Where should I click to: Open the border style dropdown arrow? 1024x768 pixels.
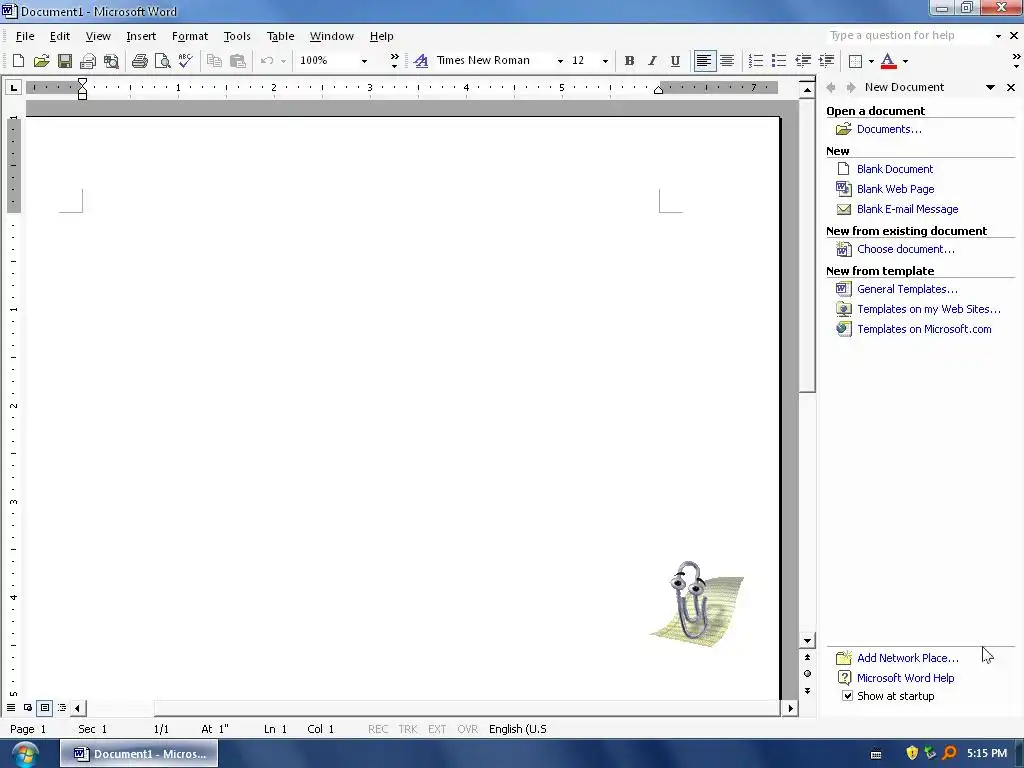[871, 61]
